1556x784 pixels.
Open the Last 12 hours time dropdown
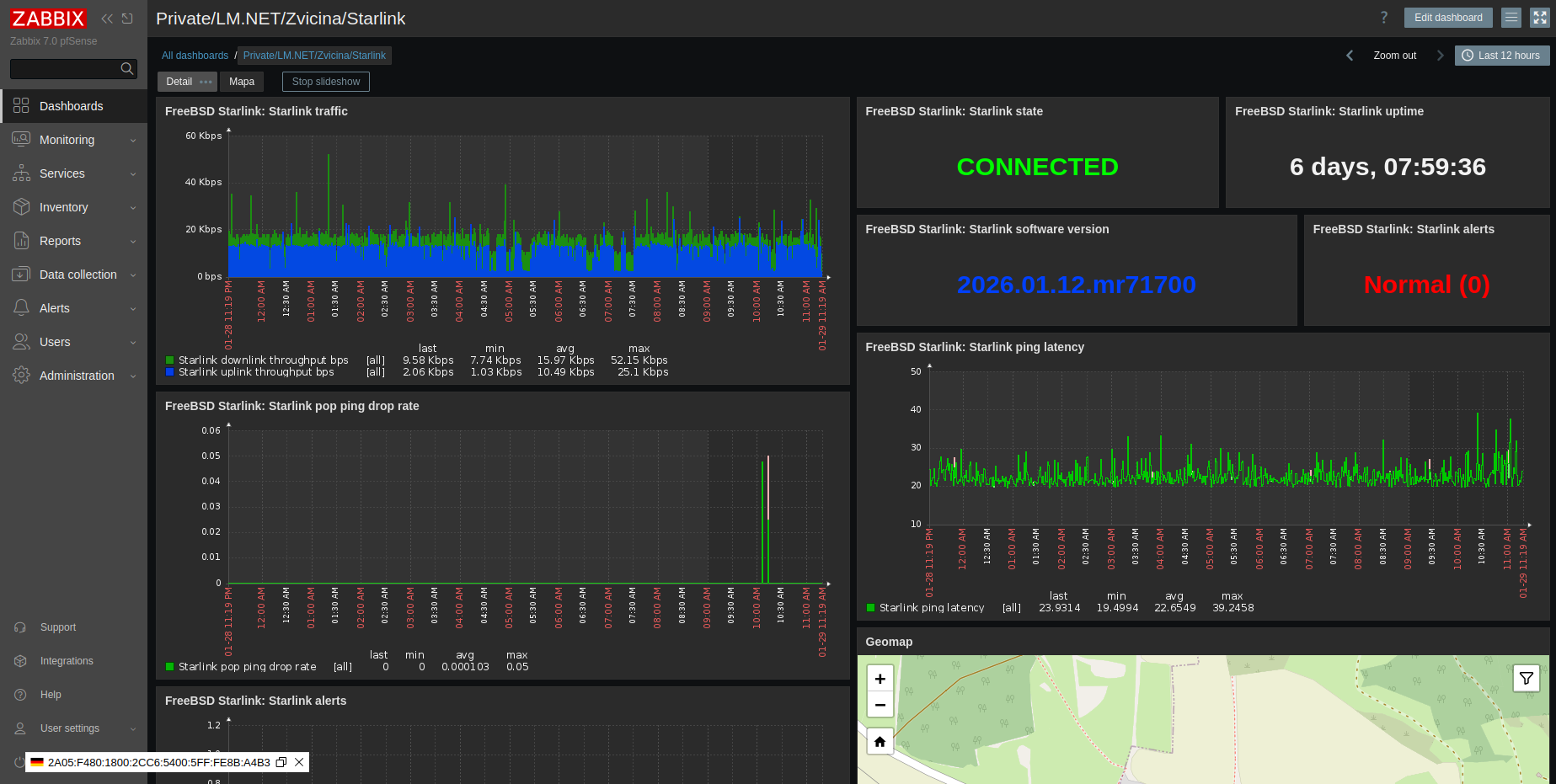1502,55
